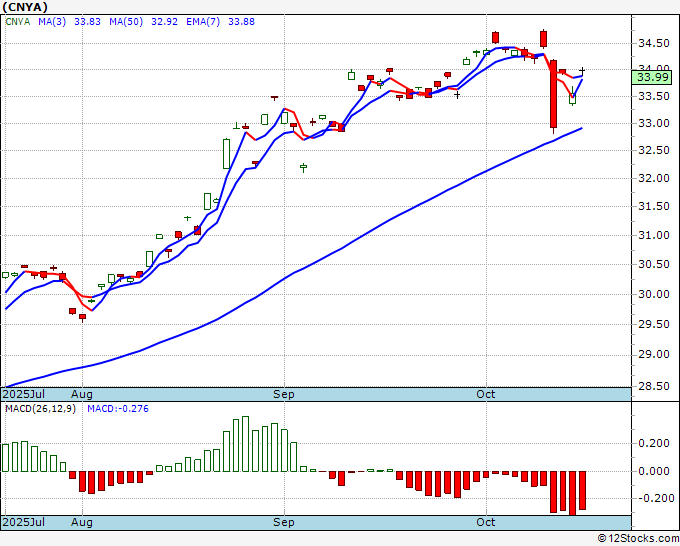Click Sep on the MACD panel axis

tap(284, 522)
